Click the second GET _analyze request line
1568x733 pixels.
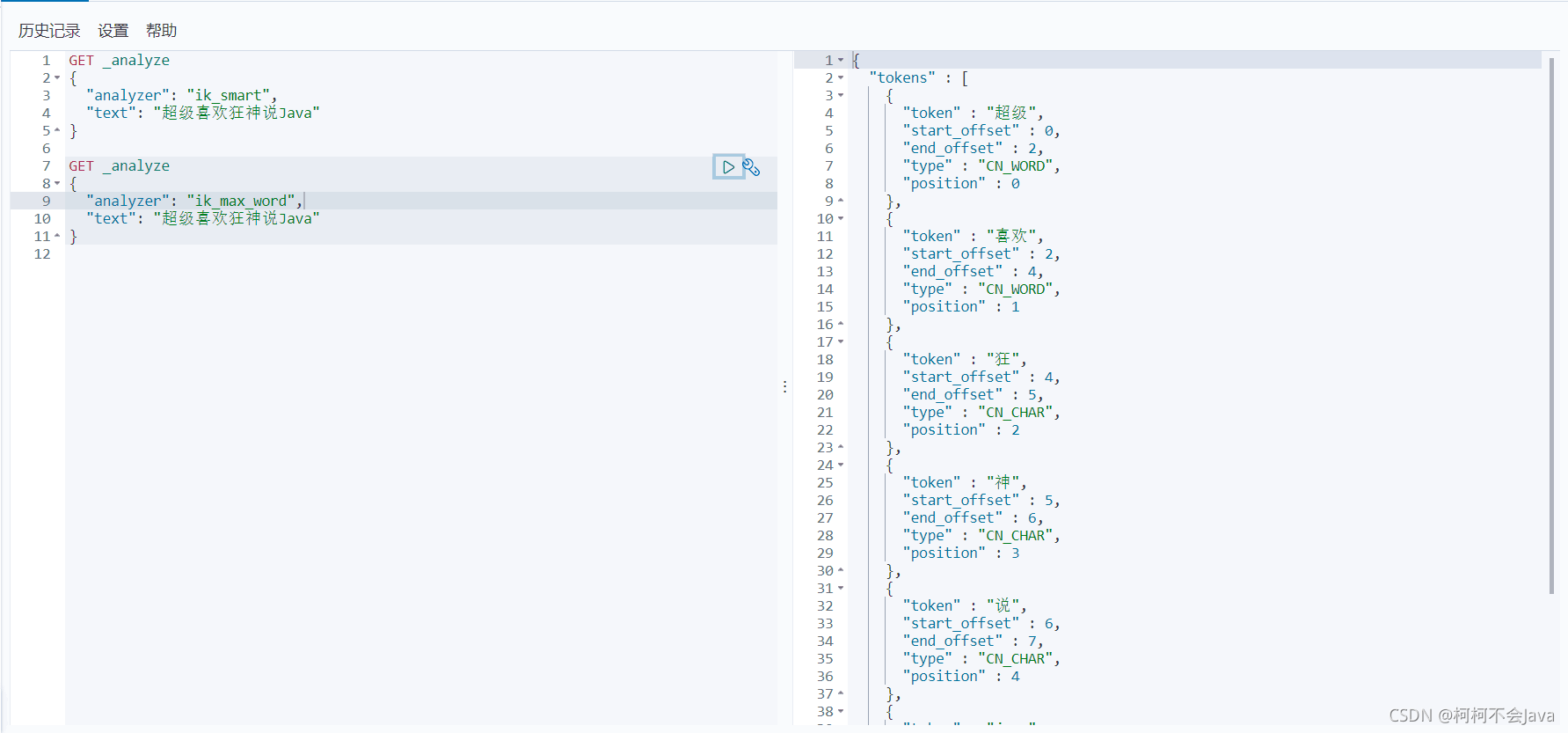coord(120,166)
